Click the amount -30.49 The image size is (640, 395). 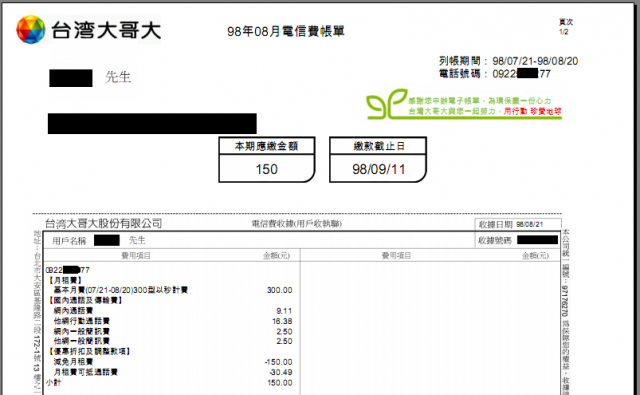280,372
